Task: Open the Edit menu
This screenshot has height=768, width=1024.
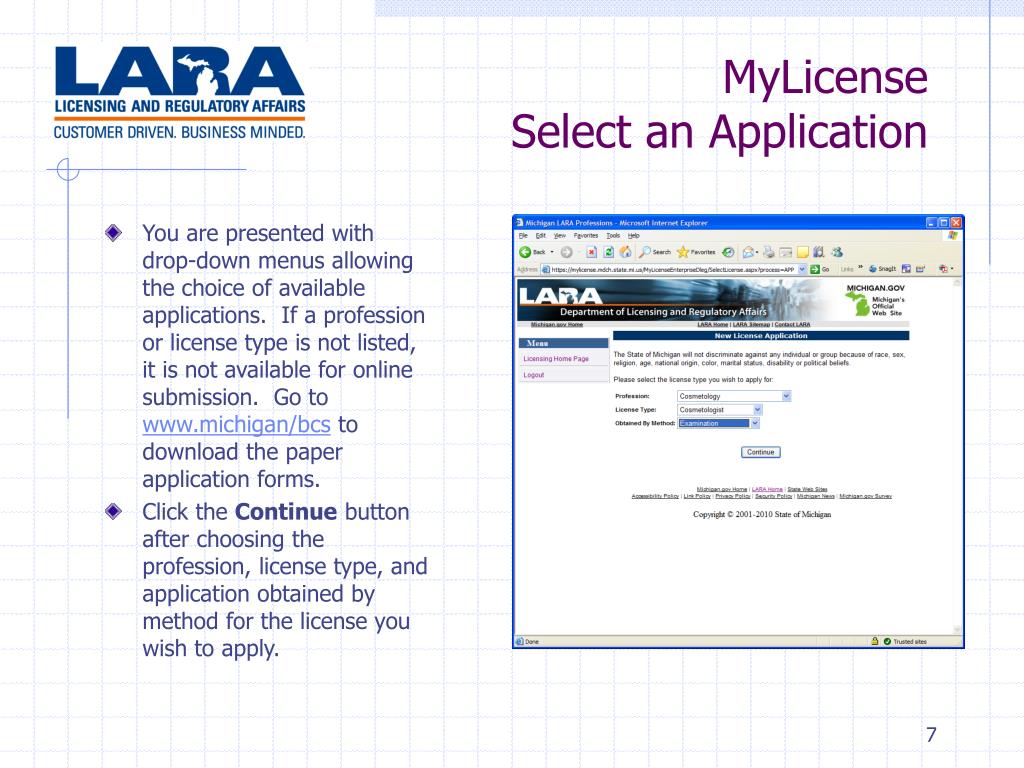Action: point(541,236)
